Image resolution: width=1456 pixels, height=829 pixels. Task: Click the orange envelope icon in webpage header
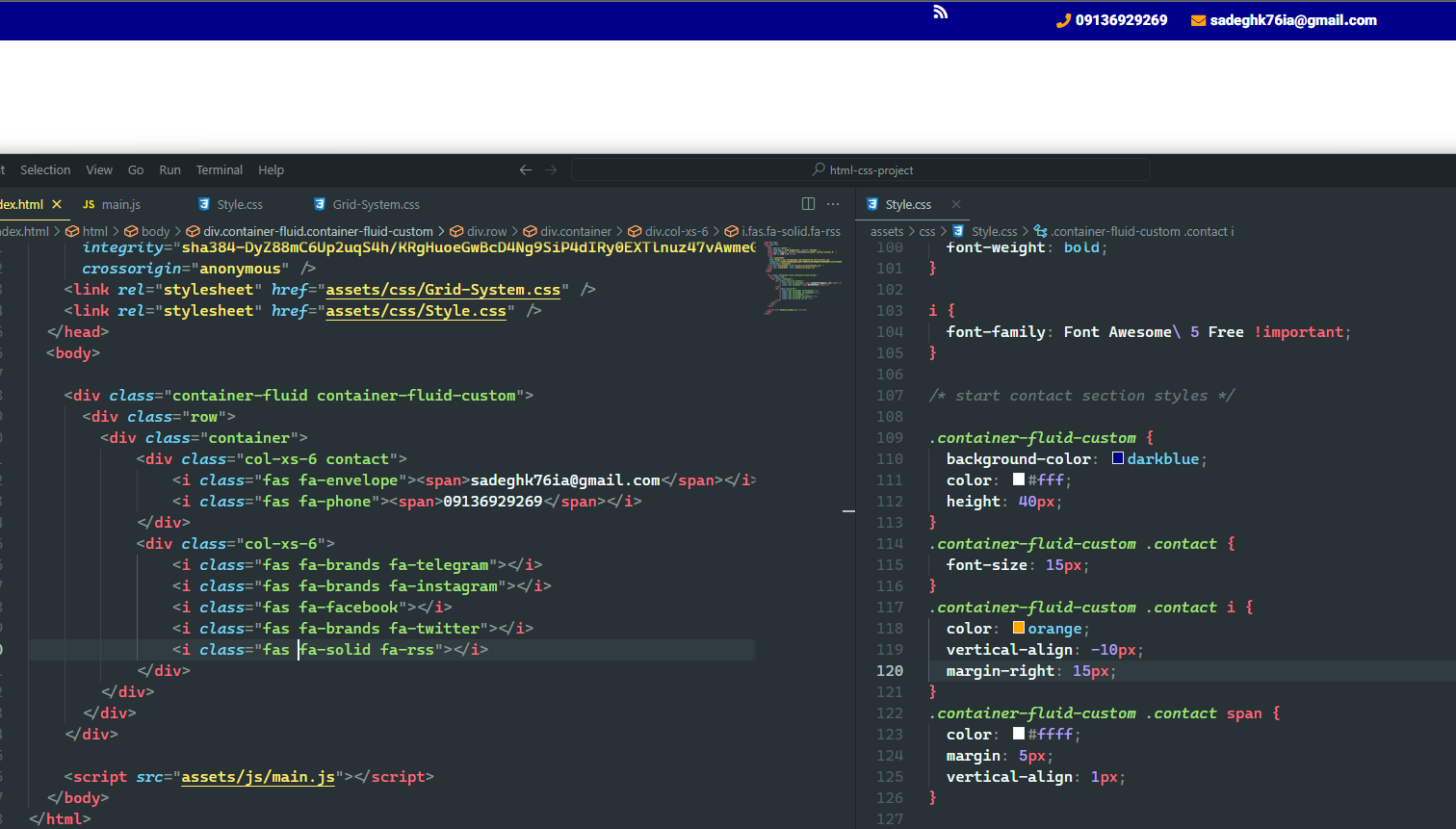[x=1198, y=20]
